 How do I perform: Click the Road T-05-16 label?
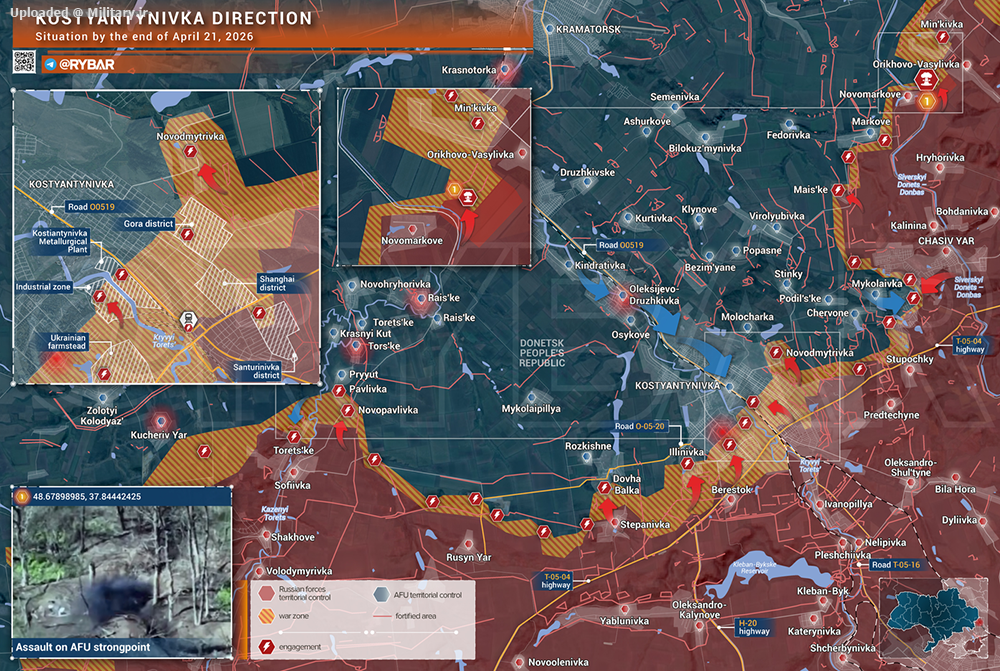[x=895, y=564]
